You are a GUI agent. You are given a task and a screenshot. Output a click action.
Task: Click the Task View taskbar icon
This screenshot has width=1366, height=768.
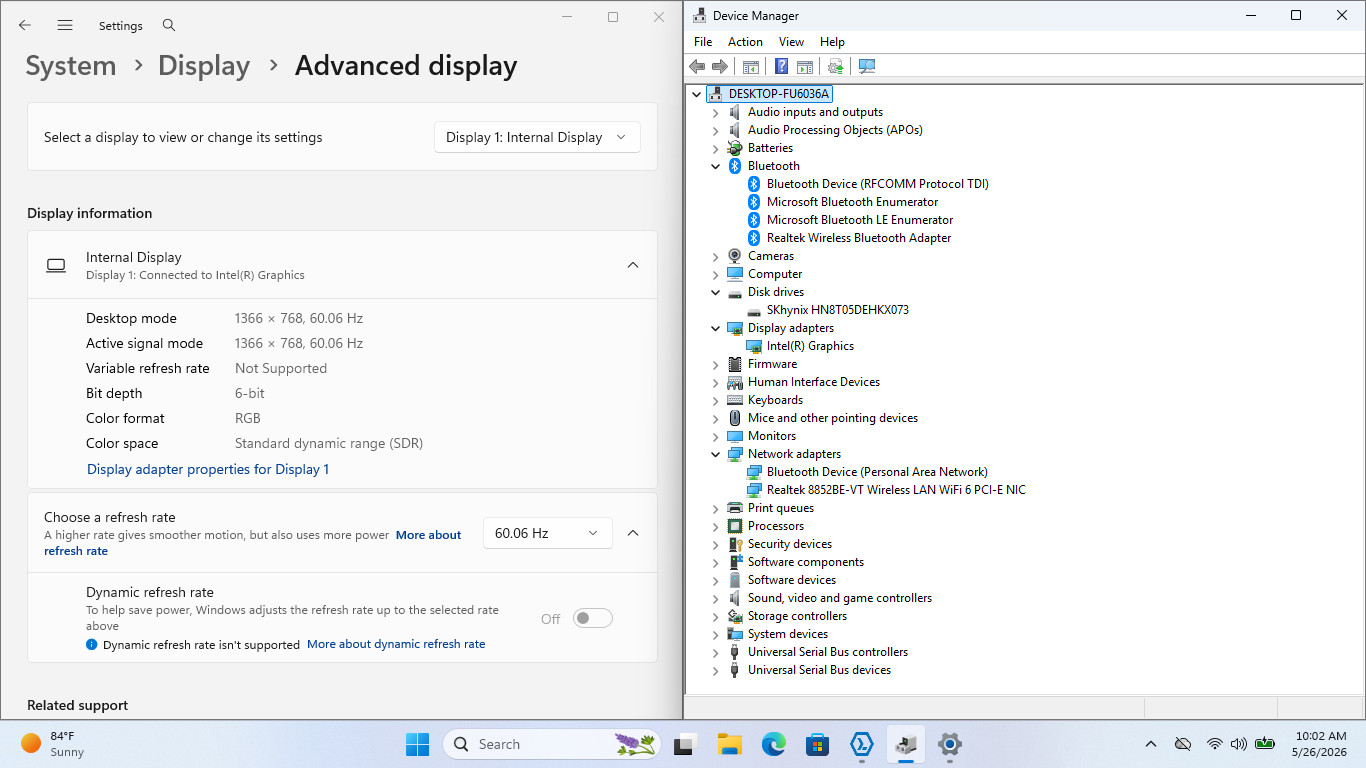pos(685,744)
